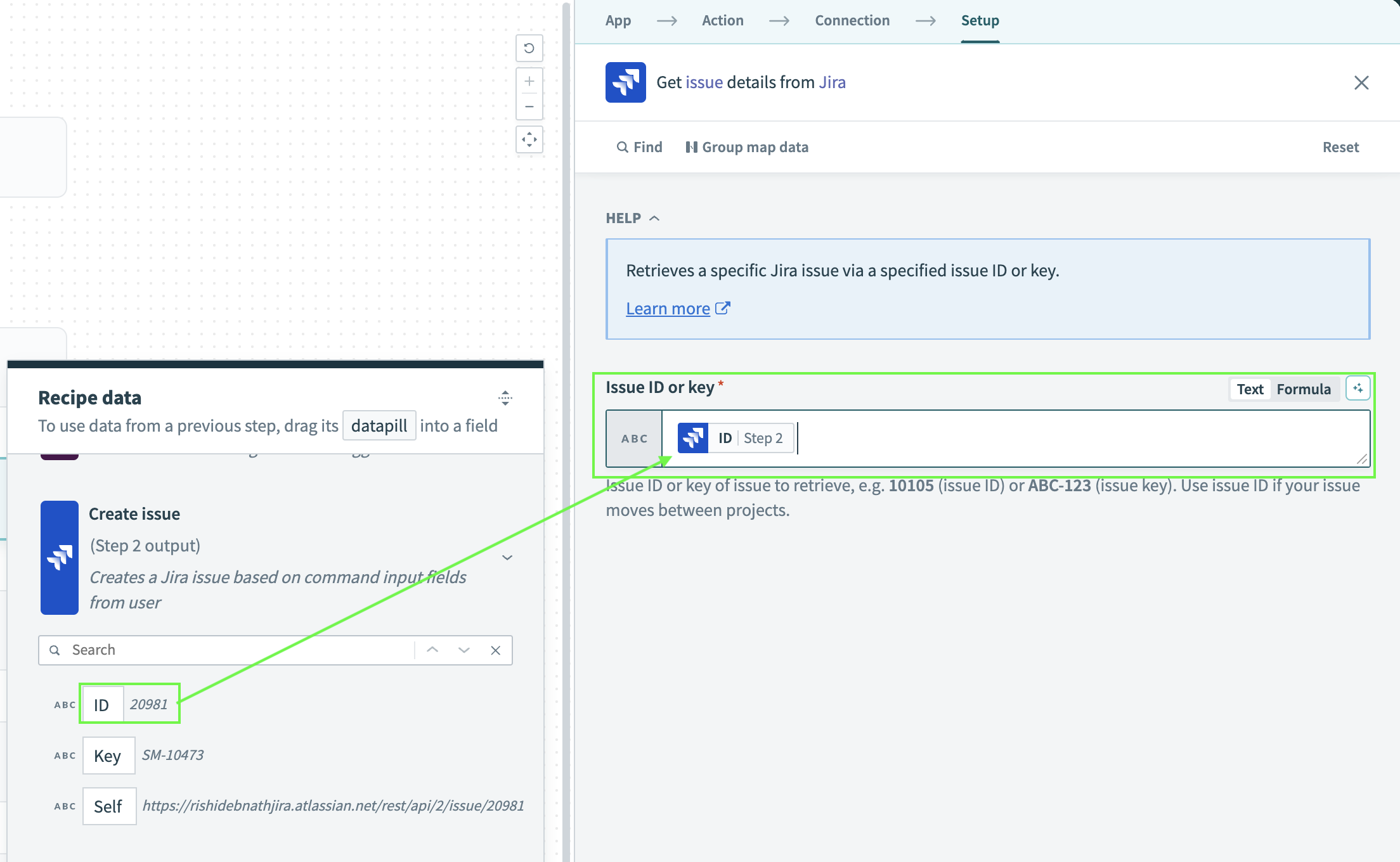
Task: Expand the Create issue Step 2 output panel
Action: click(508, 557)
